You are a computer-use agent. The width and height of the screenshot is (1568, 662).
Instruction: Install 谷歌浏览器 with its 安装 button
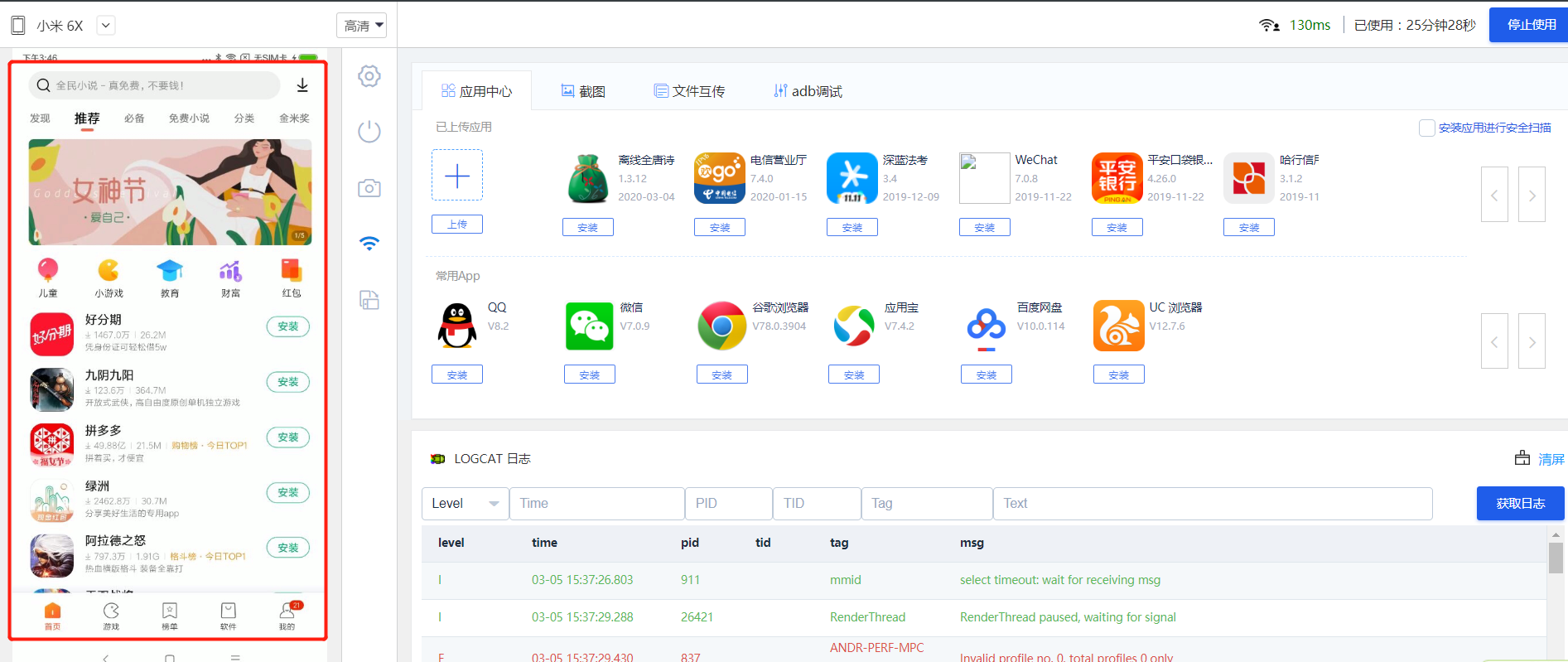click(x=722, y=374)
